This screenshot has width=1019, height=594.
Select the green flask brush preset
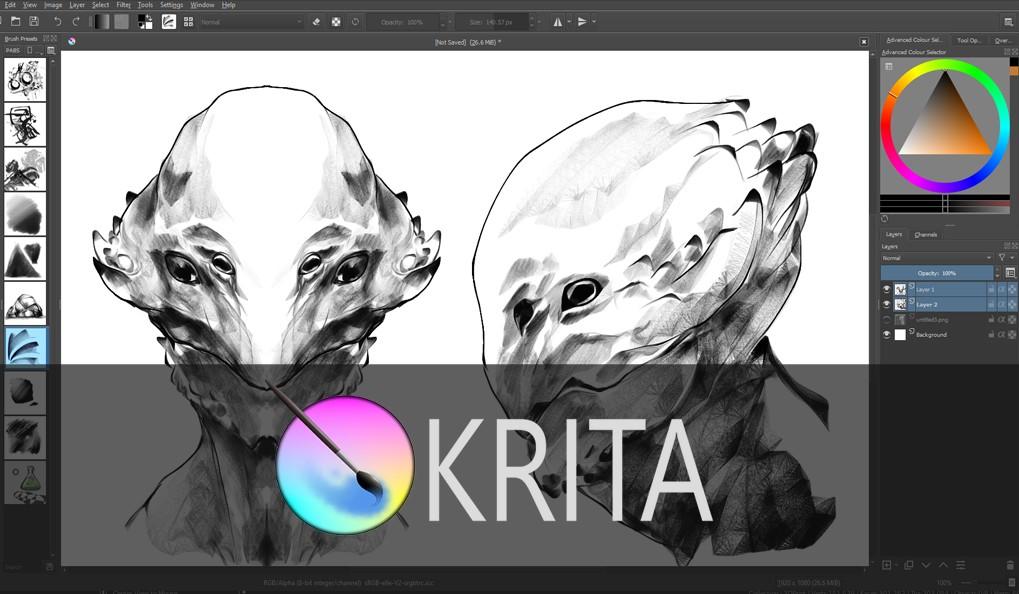tap(25, 482)
